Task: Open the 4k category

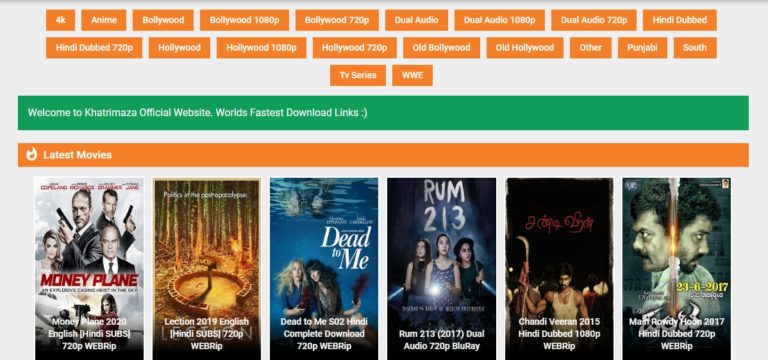Action: [x=61, y=20]
